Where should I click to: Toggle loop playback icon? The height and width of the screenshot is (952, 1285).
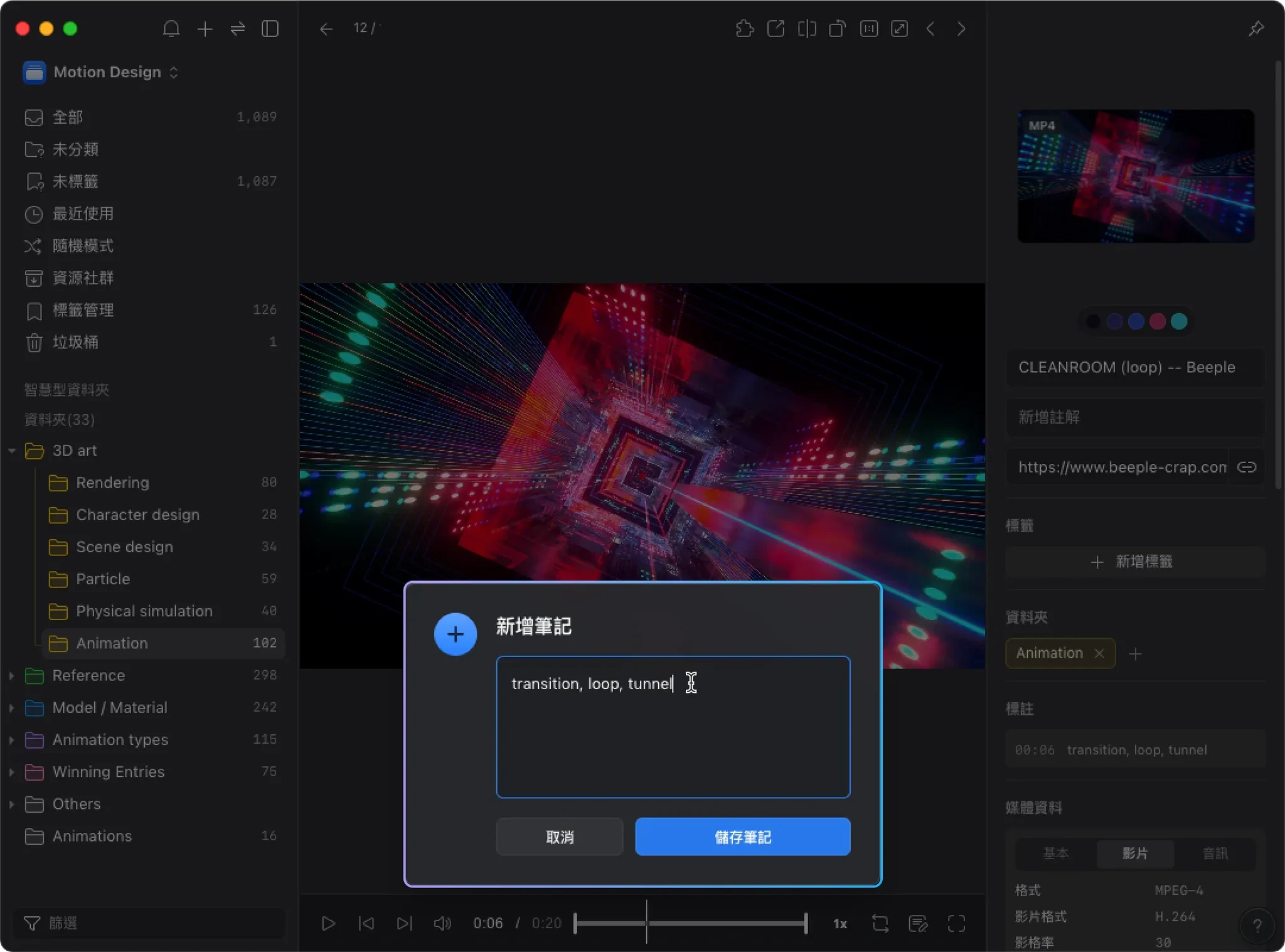point(880,923)
